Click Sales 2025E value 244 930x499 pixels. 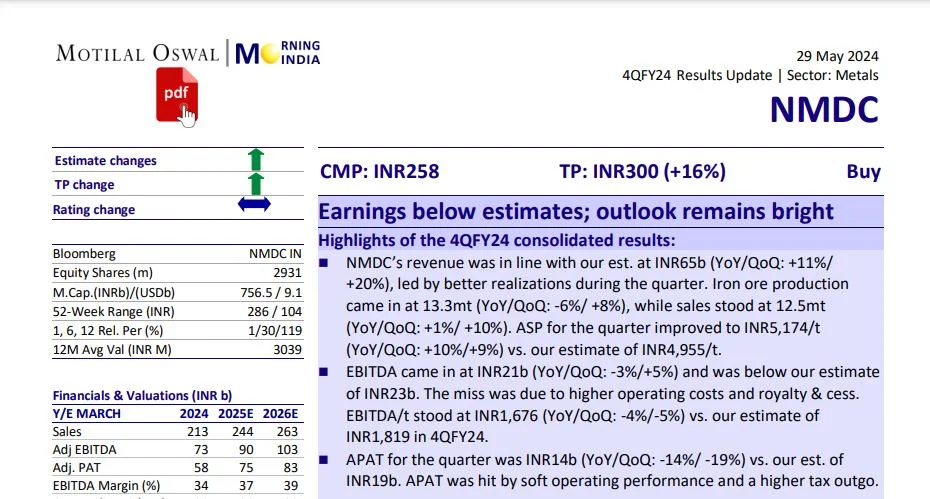pyautogui.click(x=243, y=432)
